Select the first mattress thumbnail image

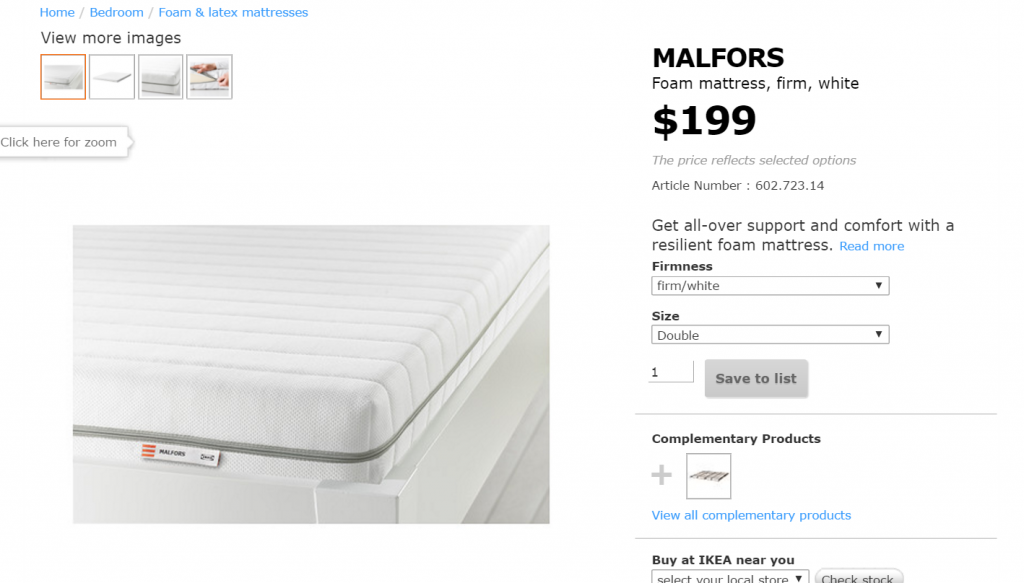[63, 77]
